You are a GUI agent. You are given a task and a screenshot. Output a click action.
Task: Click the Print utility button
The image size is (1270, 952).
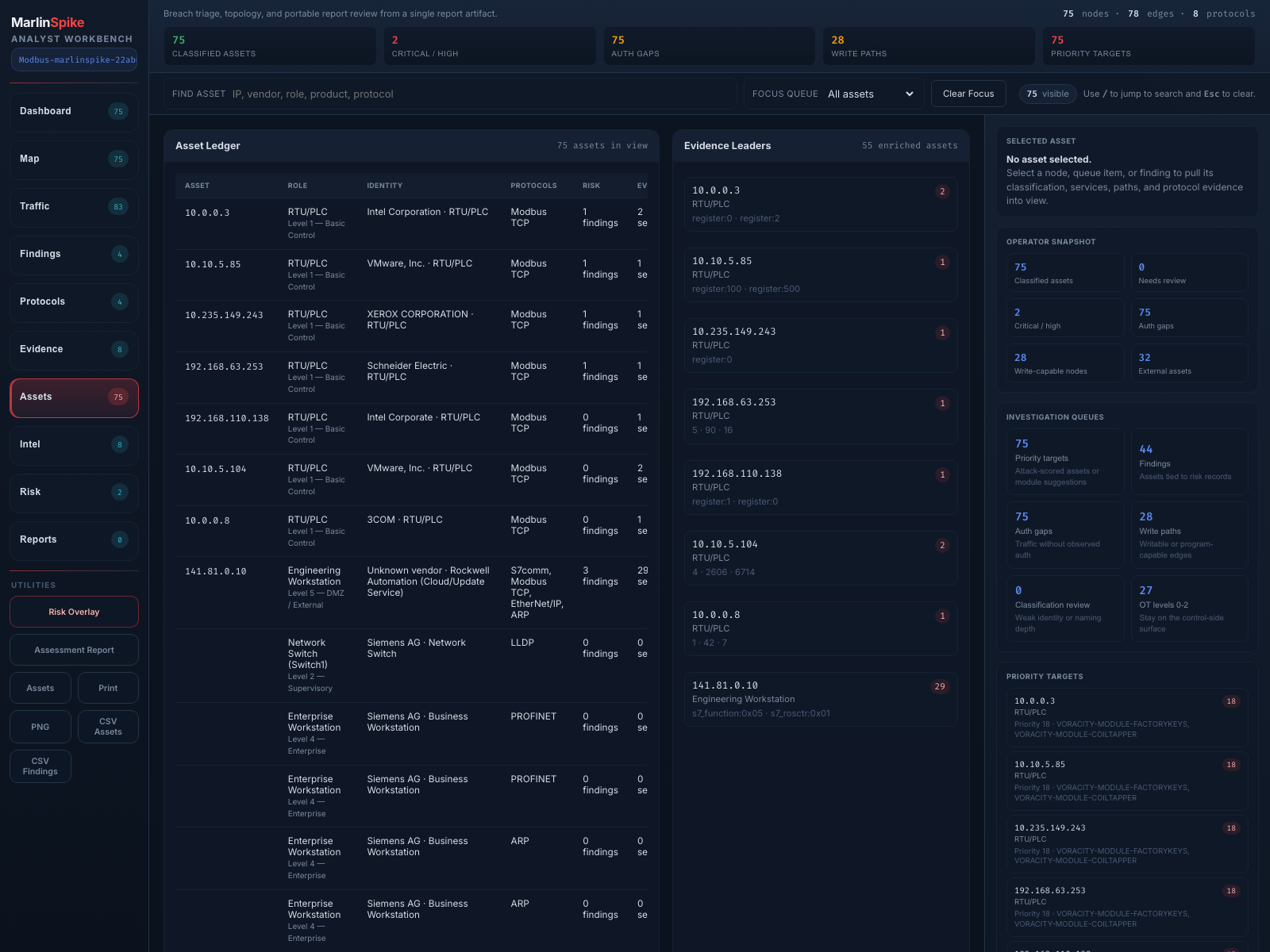[x=108, y=688]
